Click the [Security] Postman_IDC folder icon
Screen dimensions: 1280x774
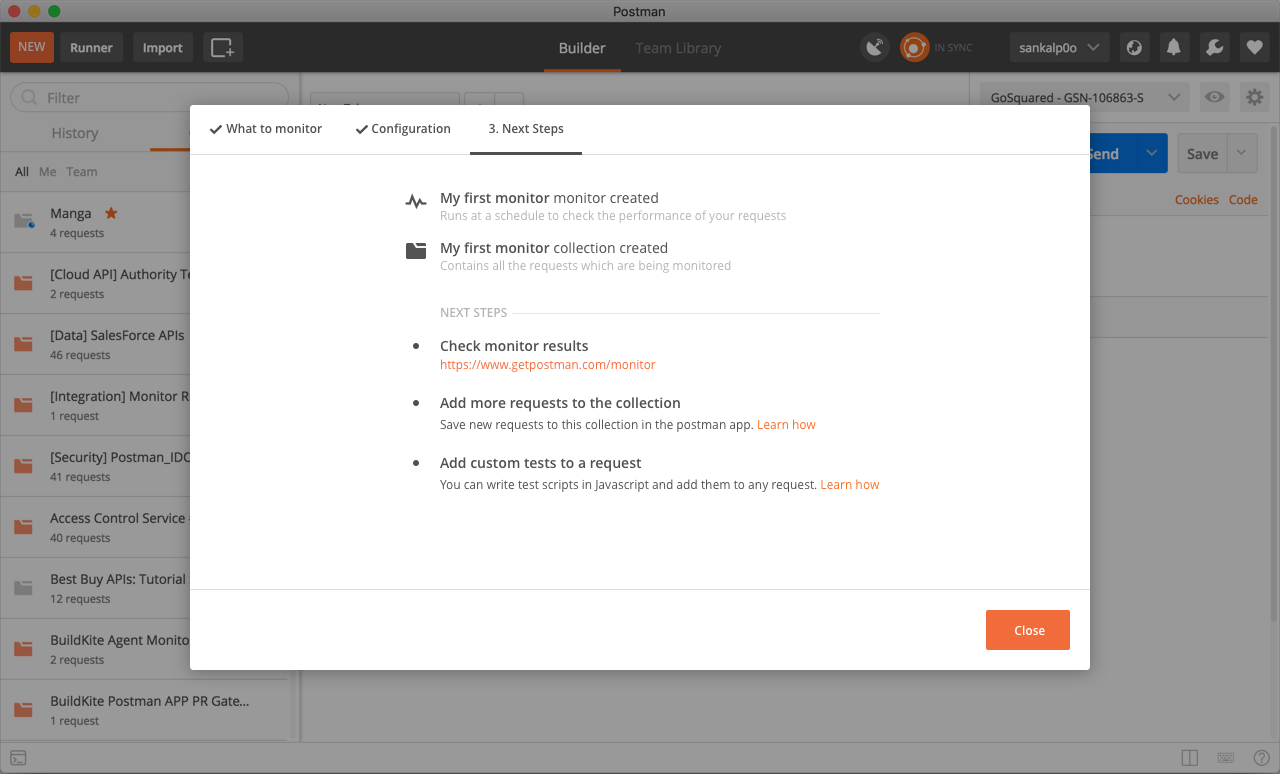coord(24,466)
